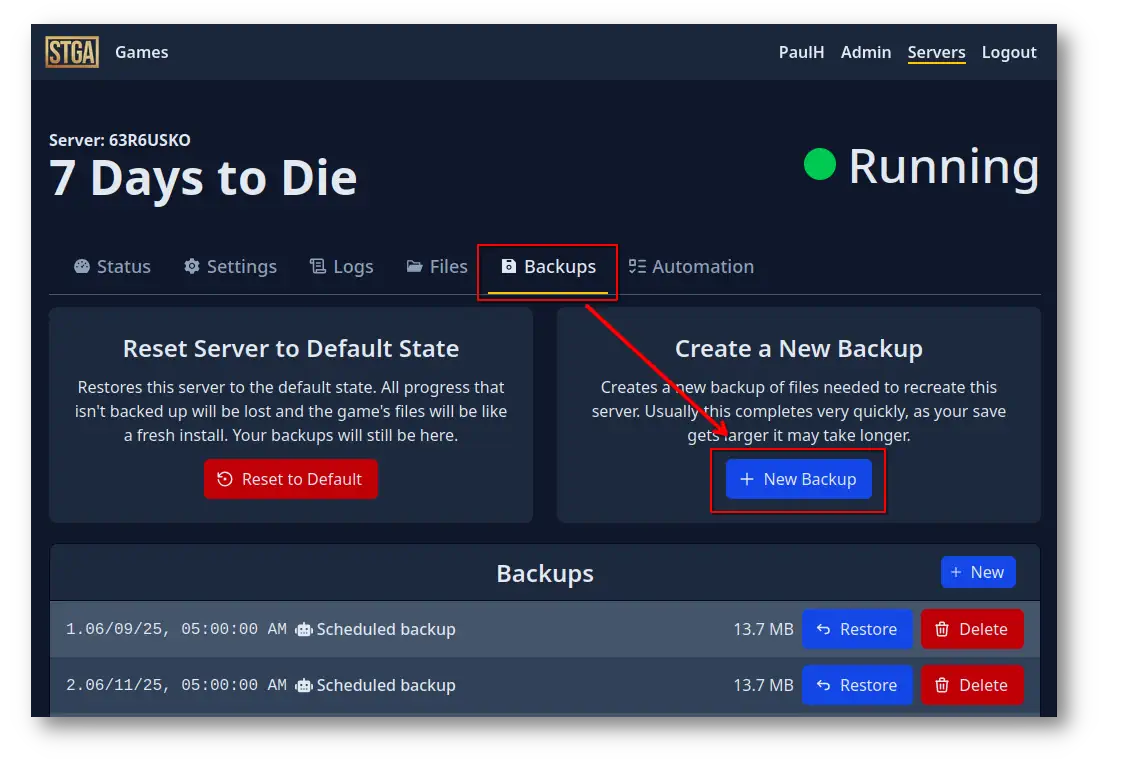Click the 'Create a New Backup' heading
The height and width of the screenshot is (762, 1129).
[799, 349]
